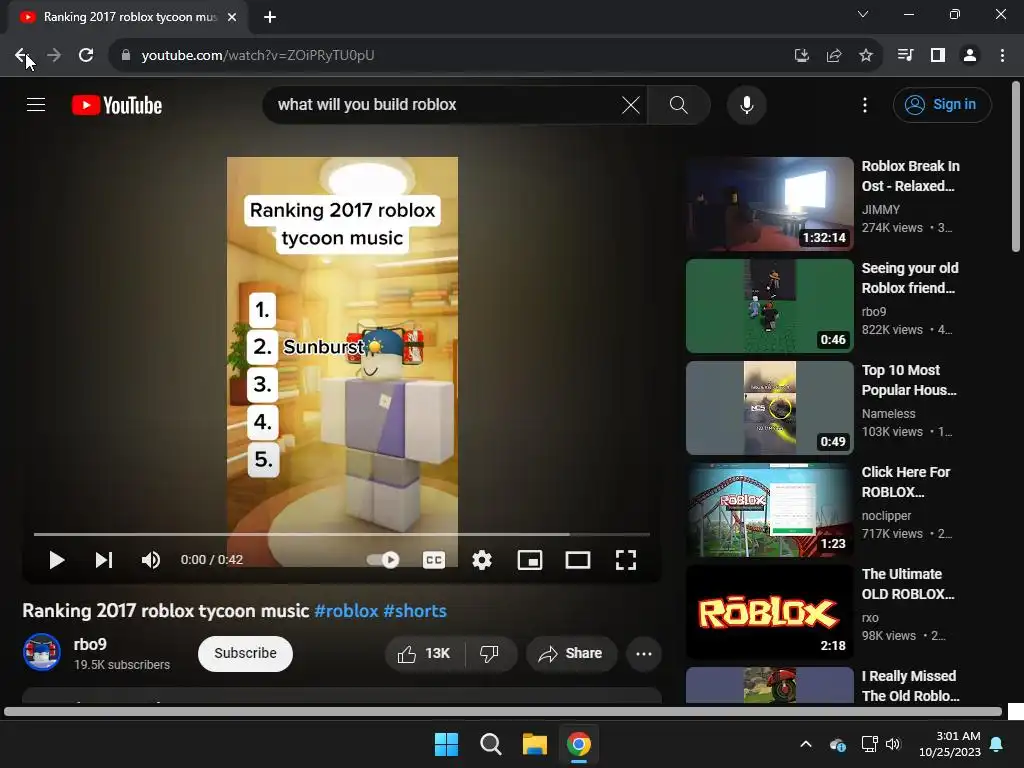1024x768 pixels.
Task: Open JIMMY channel name
Action: pos(880,210)
